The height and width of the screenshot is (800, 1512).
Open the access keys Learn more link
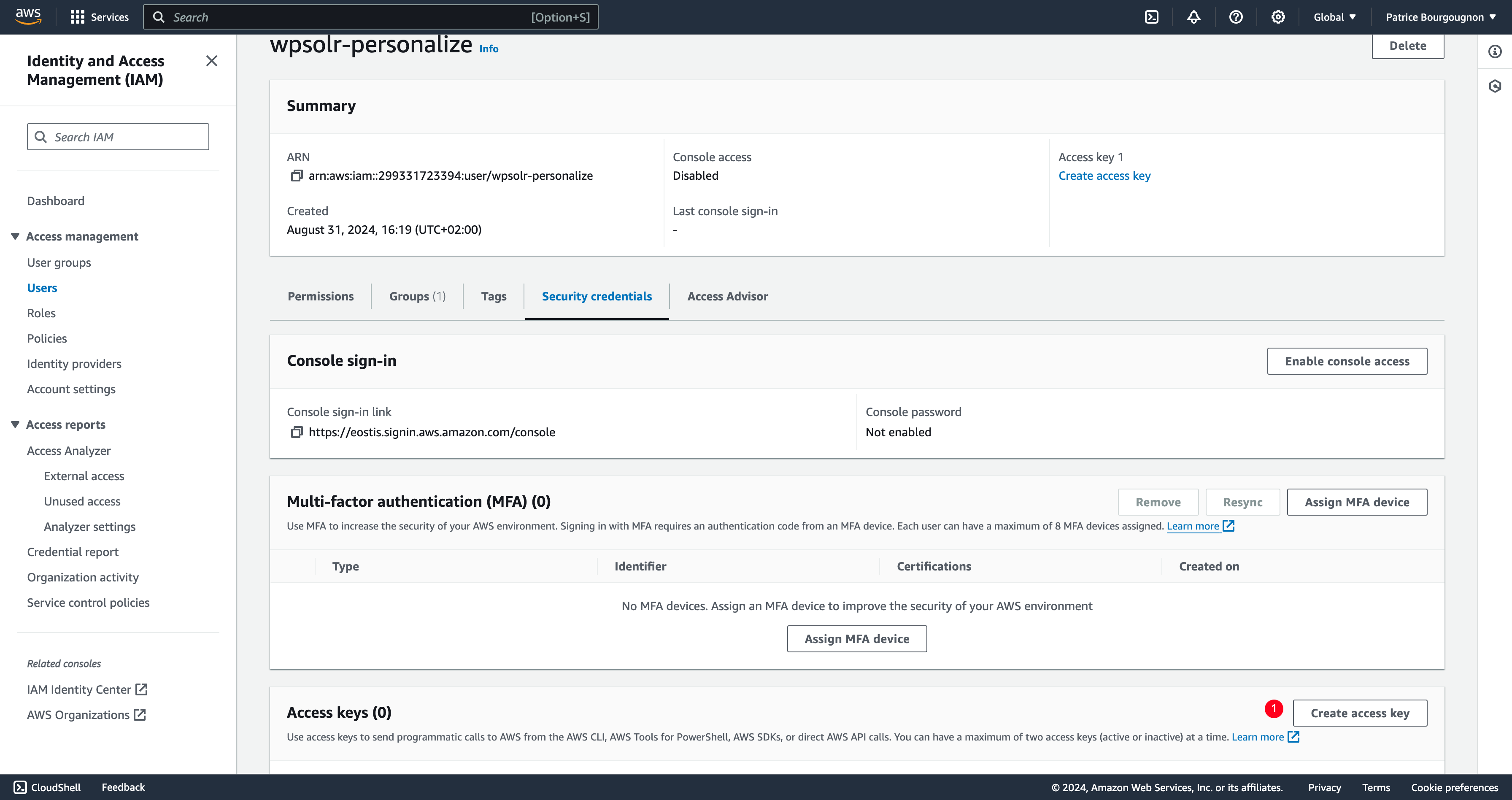1266,737
